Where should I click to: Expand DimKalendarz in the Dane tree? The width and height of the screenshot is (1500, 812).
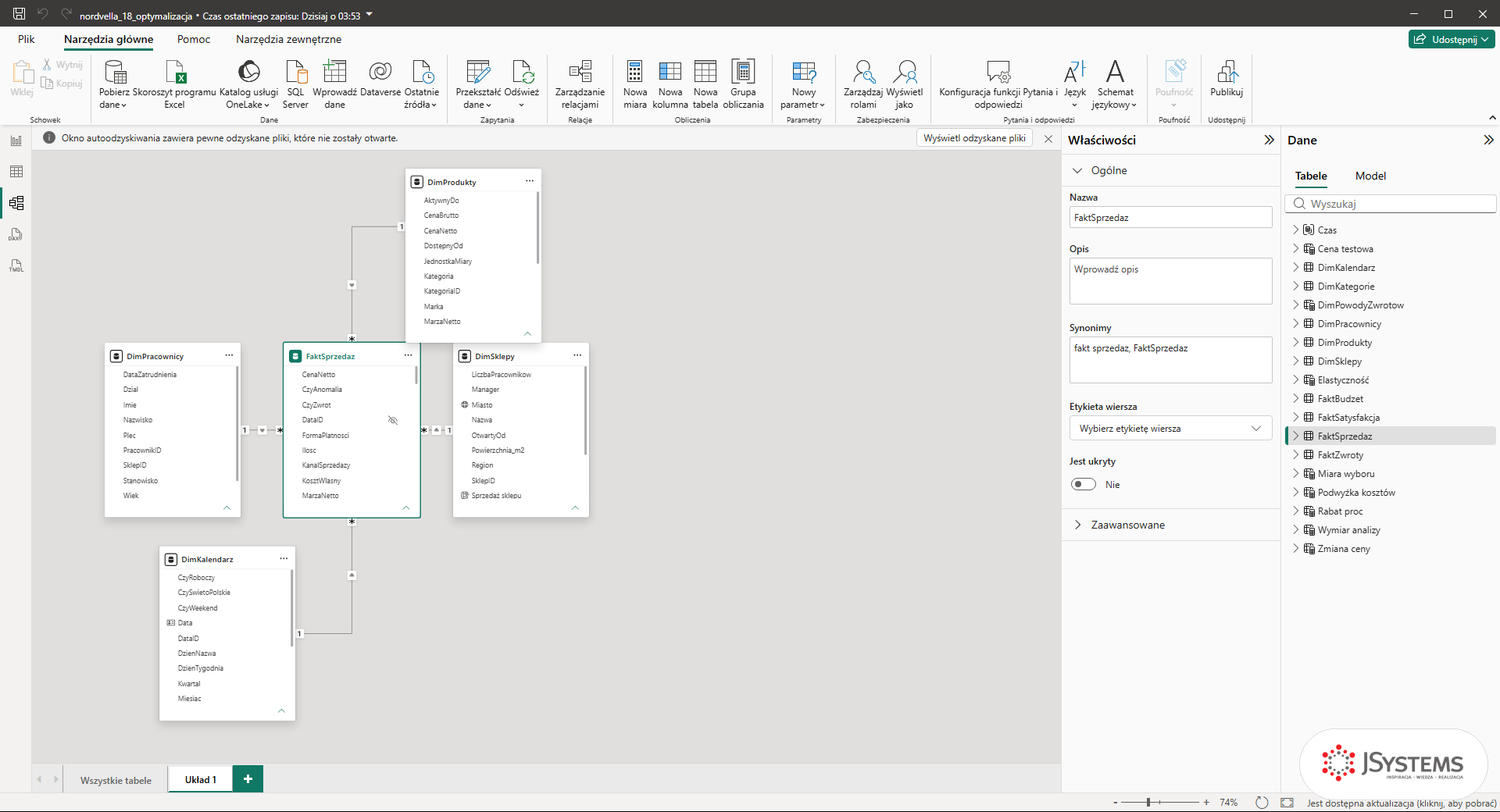coord(1295,267)
